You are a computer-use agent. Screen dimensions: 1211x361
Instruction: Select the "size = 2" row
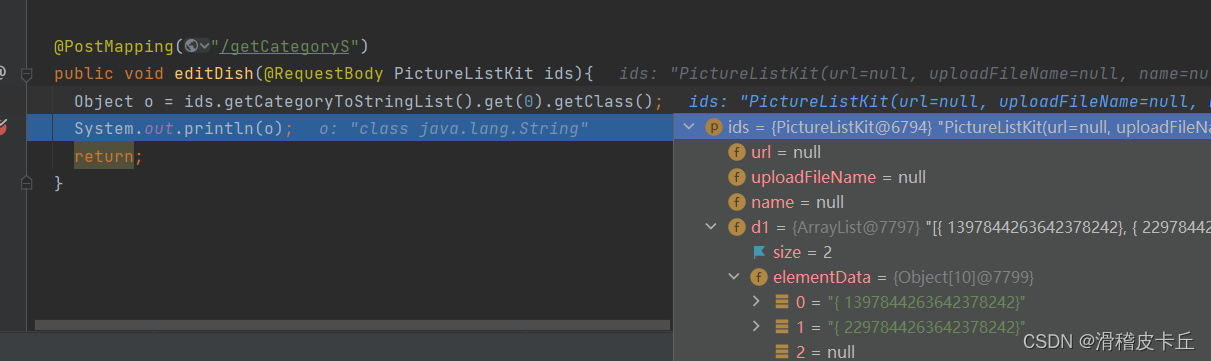942,252
